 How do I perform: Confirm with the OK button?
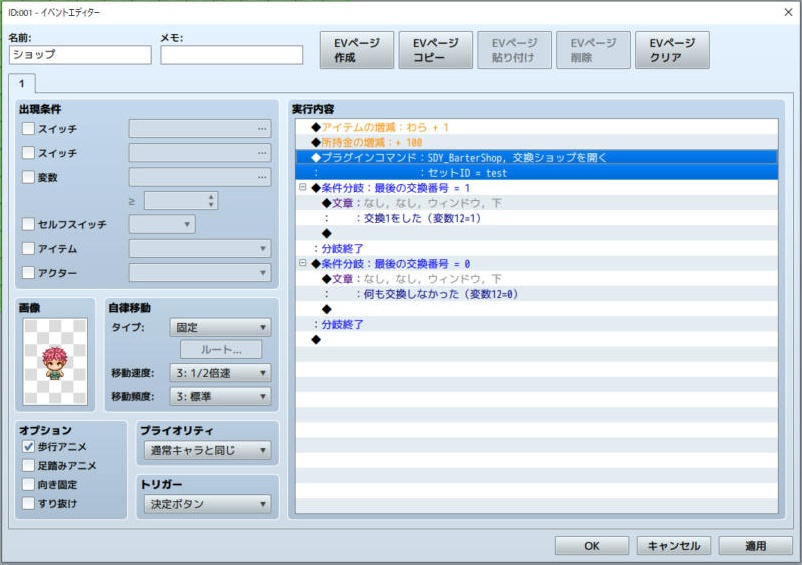[592, 546]
